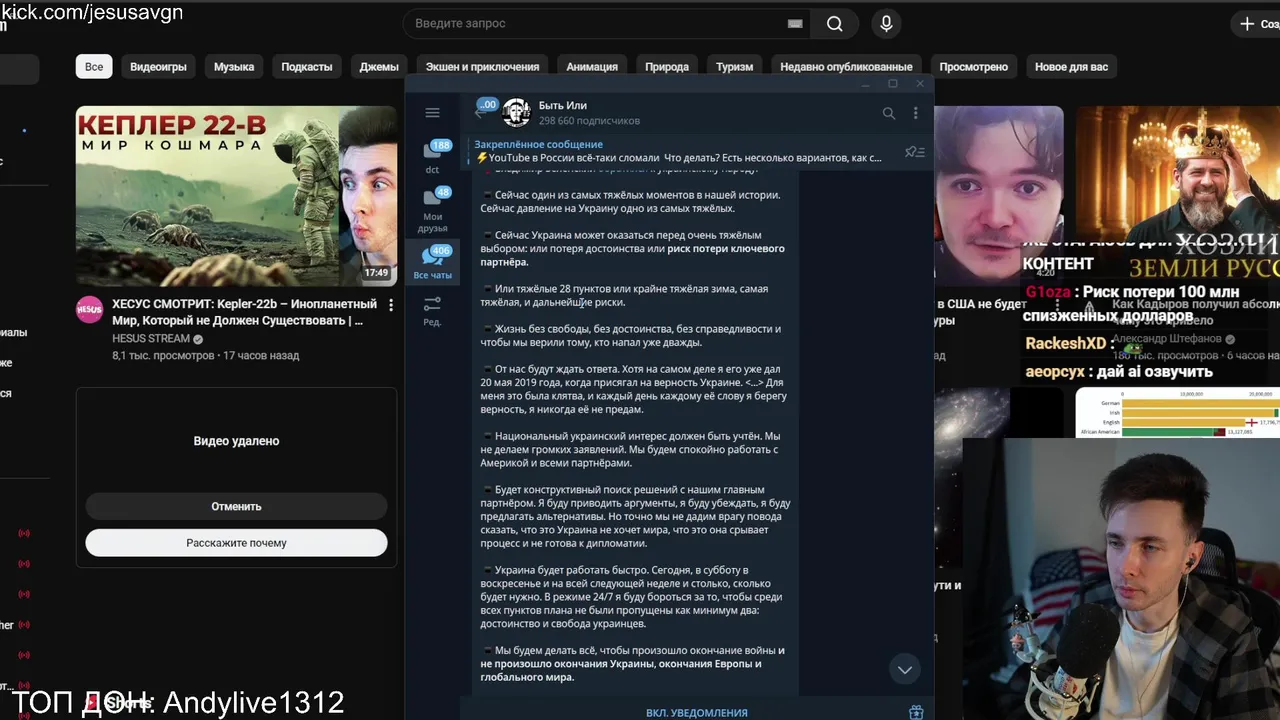The width and height of the screenshot is (1280, 720).
Task: Select the Новое для вас chip
Action: tap(1071, 67)
